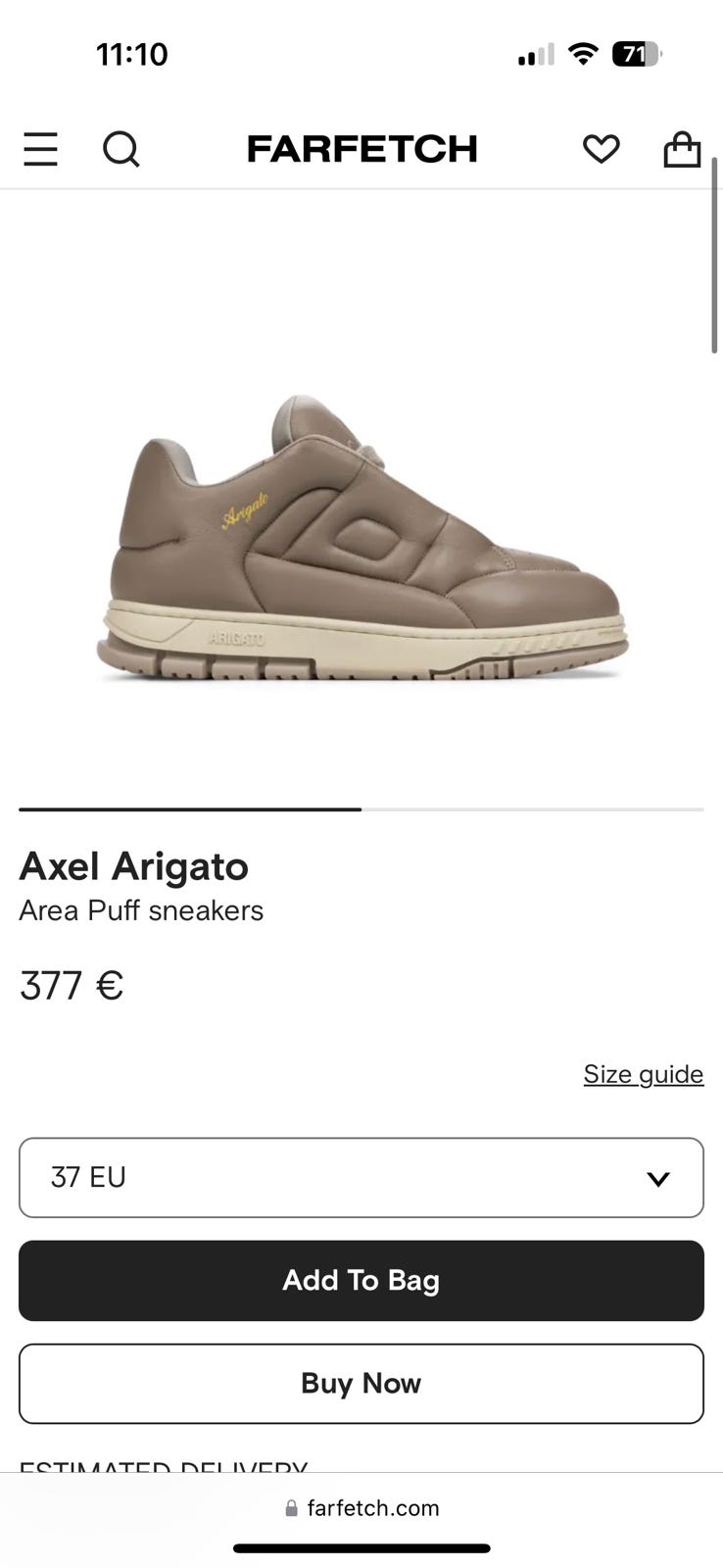Tap the Area Puff sneakers product title
723x1568 pixels.
pyautogui.click(x=141, y=910)
